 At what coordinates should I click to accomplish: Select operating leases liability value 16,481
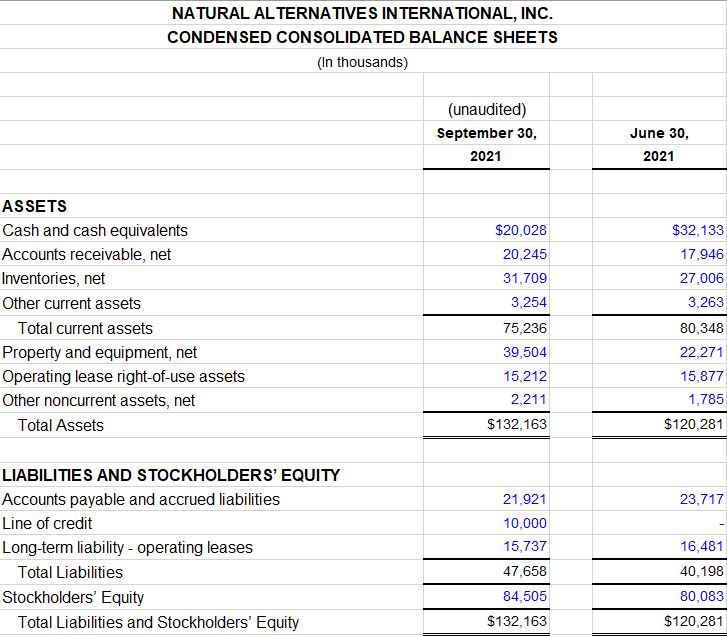[x=702, y=547]
